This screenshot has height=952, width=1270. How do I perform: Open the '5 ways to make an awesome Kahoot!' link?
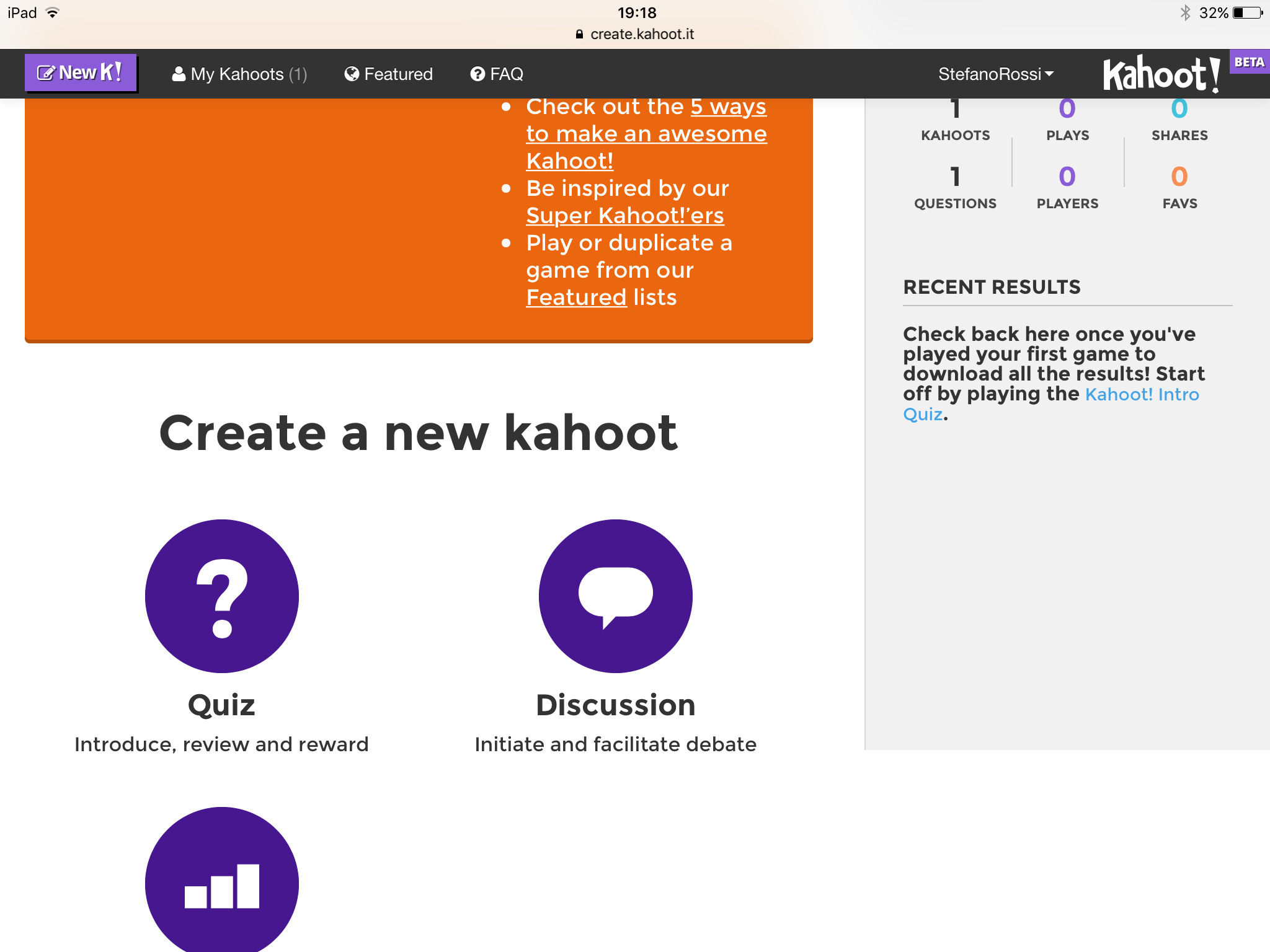tap(646, 134)
